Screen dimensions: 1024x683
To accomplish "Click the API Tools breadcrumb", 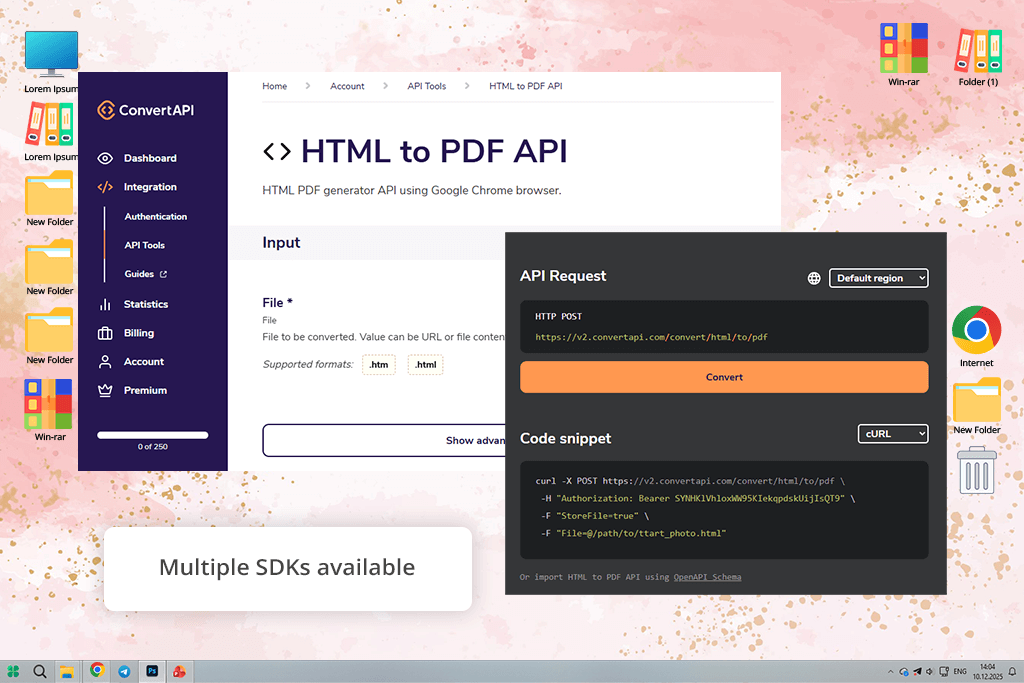I will 426,86.
